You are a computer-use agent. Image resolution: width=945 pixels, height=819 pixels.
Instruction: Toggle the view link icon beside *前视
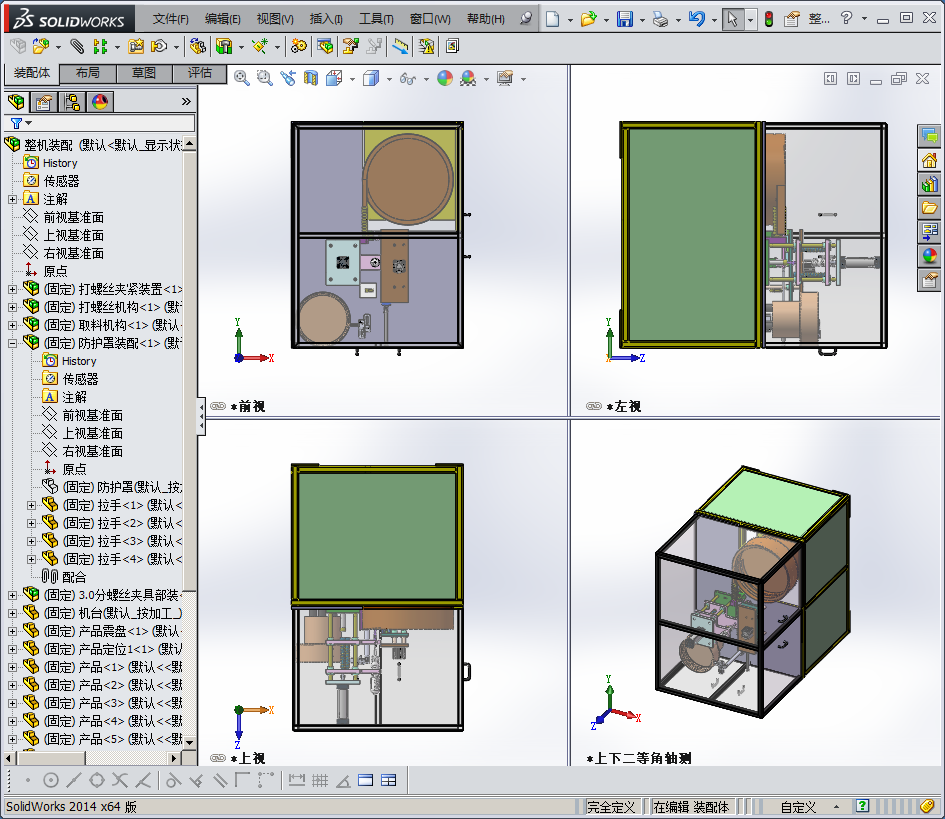point(218,406)
